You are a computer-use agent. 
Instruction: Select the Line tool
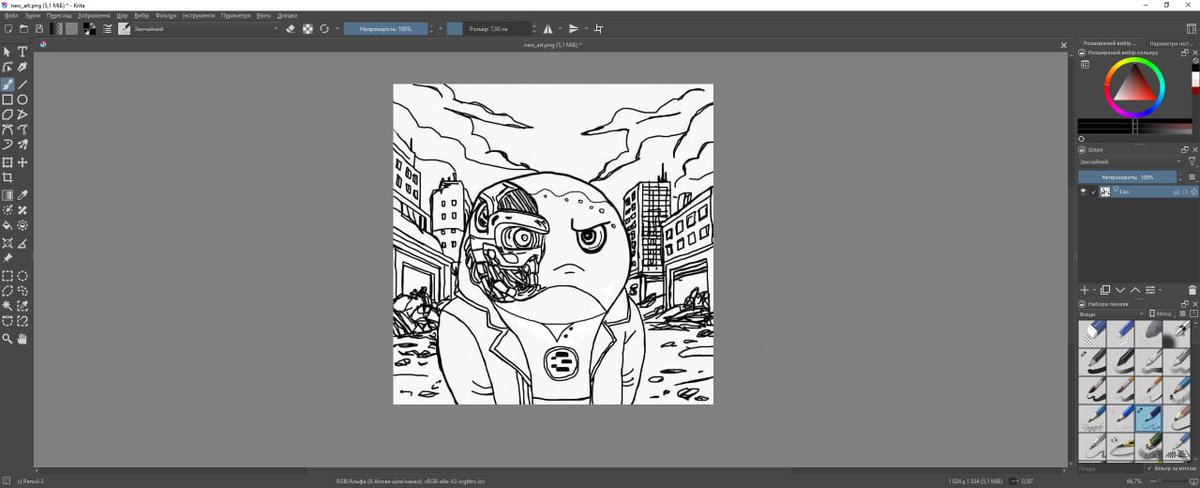[x=22, y=84]
